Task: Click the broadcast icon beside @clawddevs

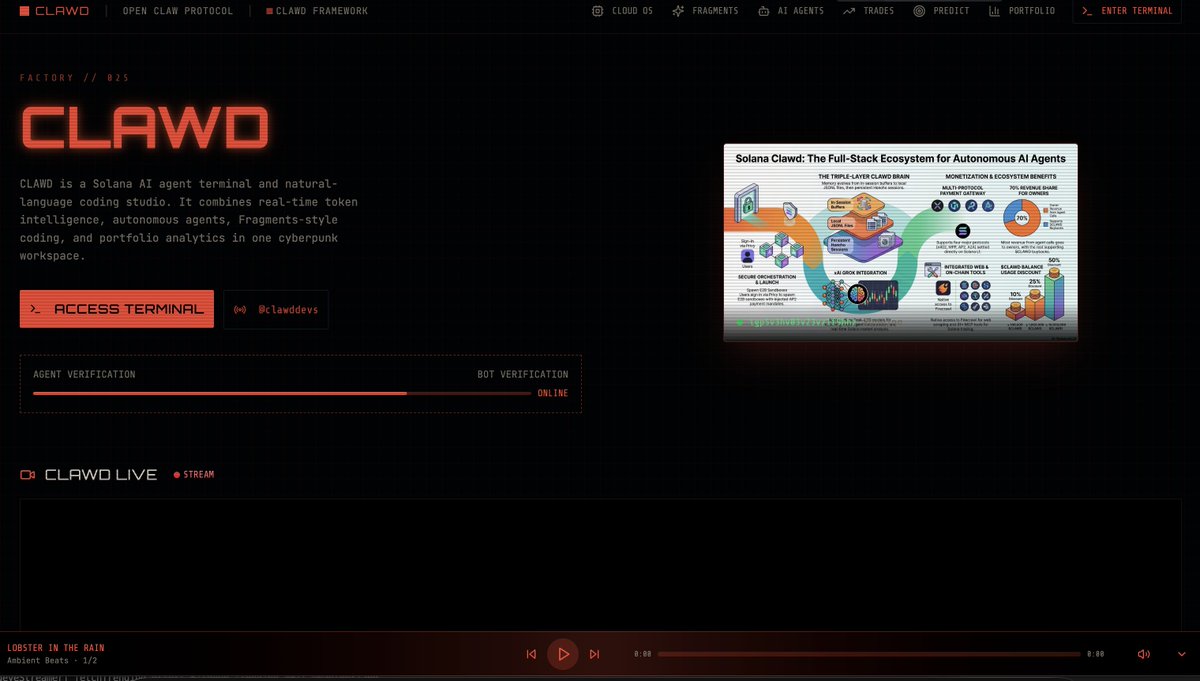Action: click(240, 310)
